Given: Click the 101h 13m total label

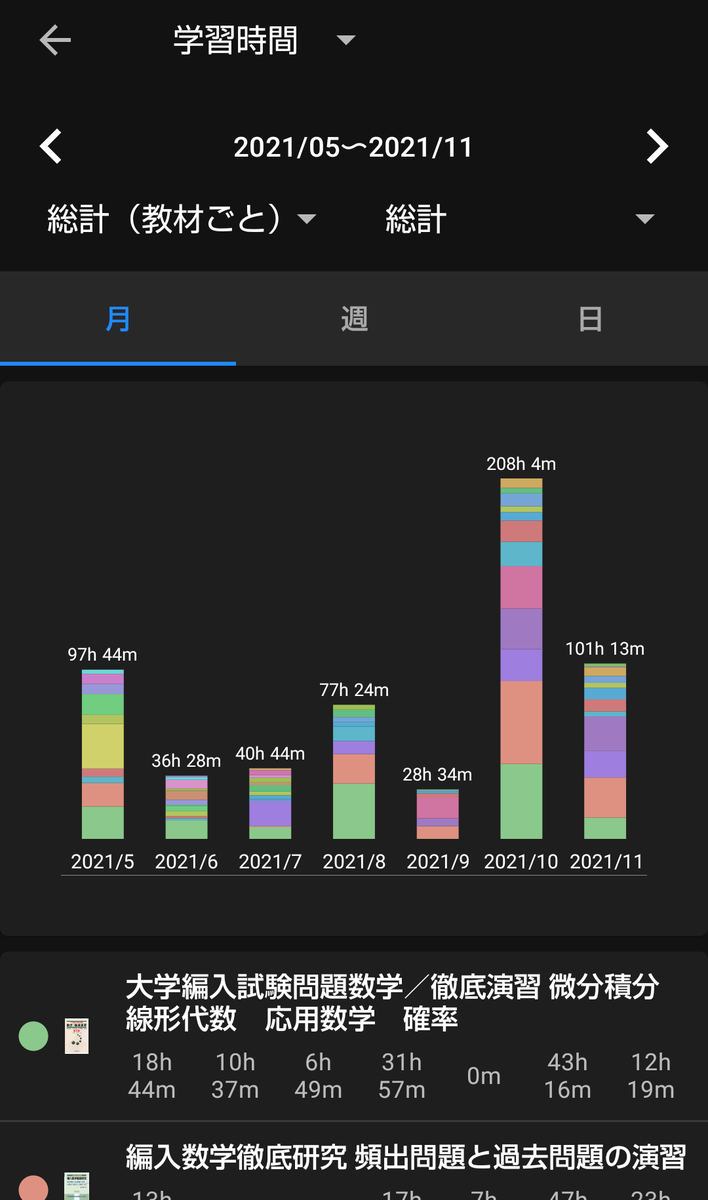Looking at the screenshot, I should pyautogui.click(x=605, y=649).
